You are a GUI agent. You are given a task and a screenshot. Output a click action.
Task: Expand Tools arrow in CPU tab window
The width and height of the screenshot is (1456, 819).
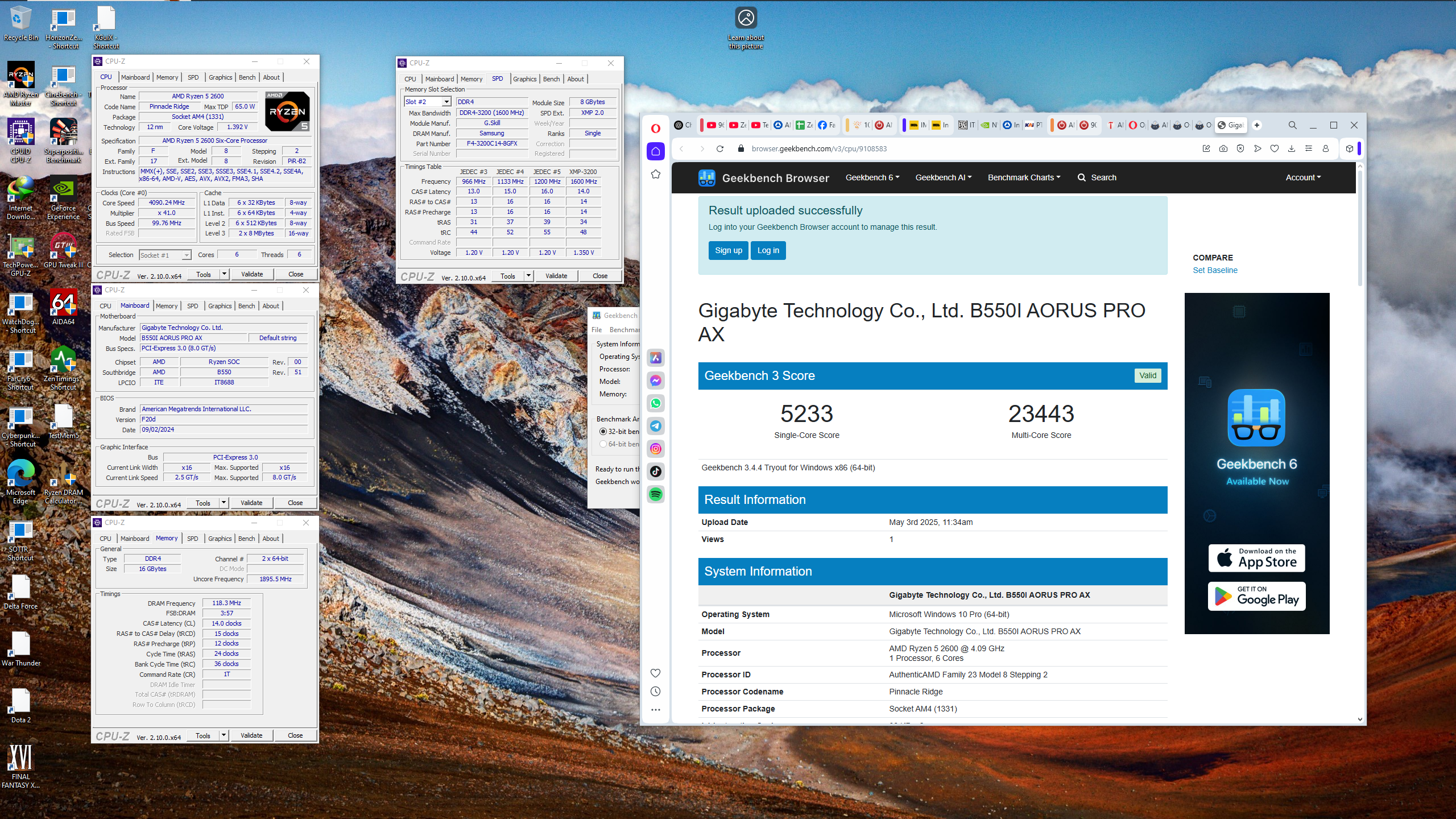click(x=224, y=274)
